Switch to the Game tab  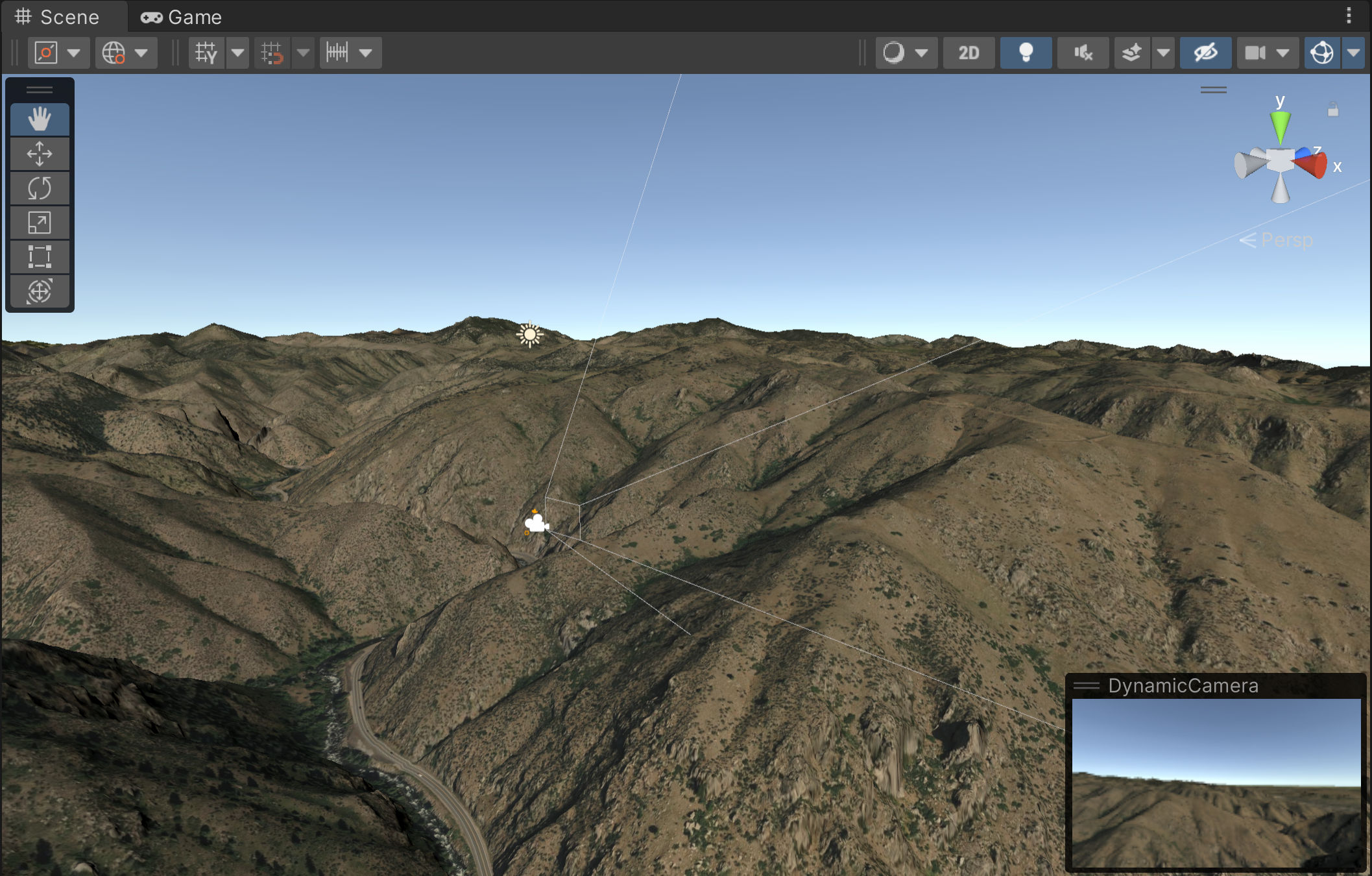pos(182,17)
